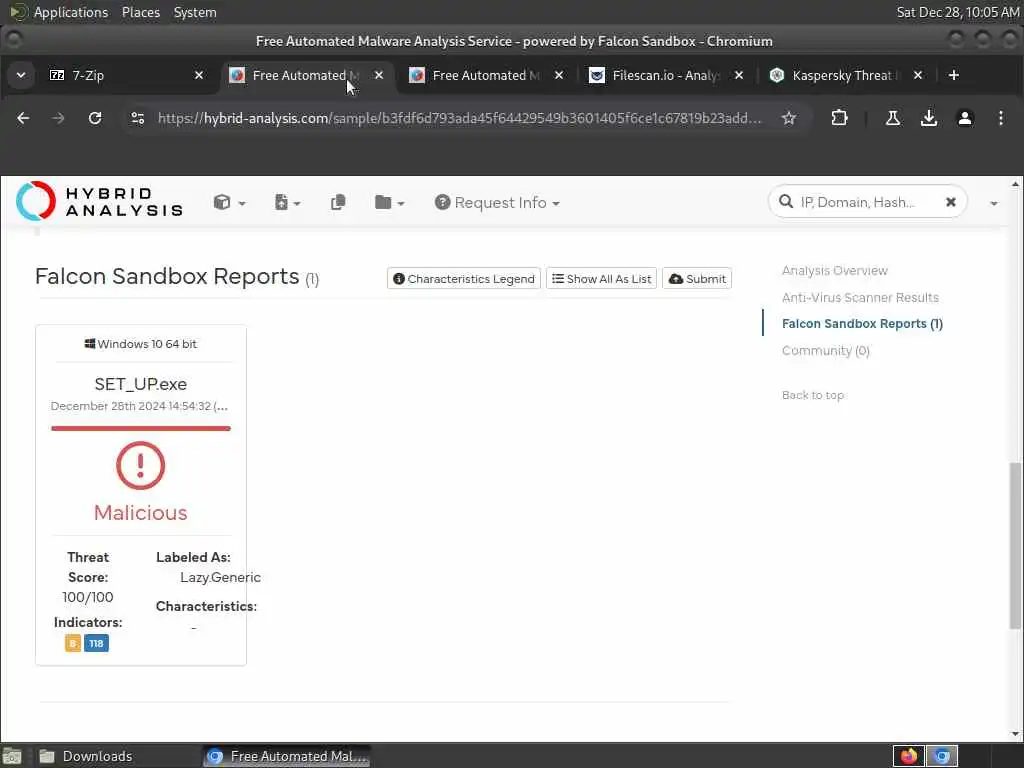Click the page vertical scrollbar thumb
Image resolution: width=1024 pixels, height=768 pixels.
[x=1015, y=545]
